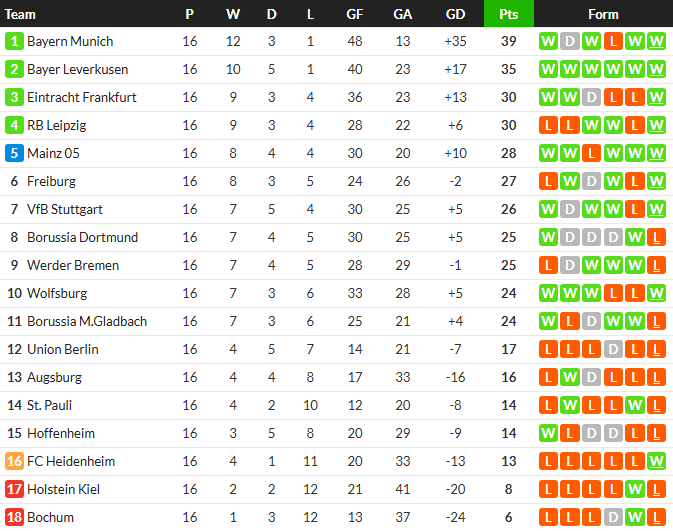
Task: Click FC Heidenheim's orange position 16 badge
Action: coord(14,461)
